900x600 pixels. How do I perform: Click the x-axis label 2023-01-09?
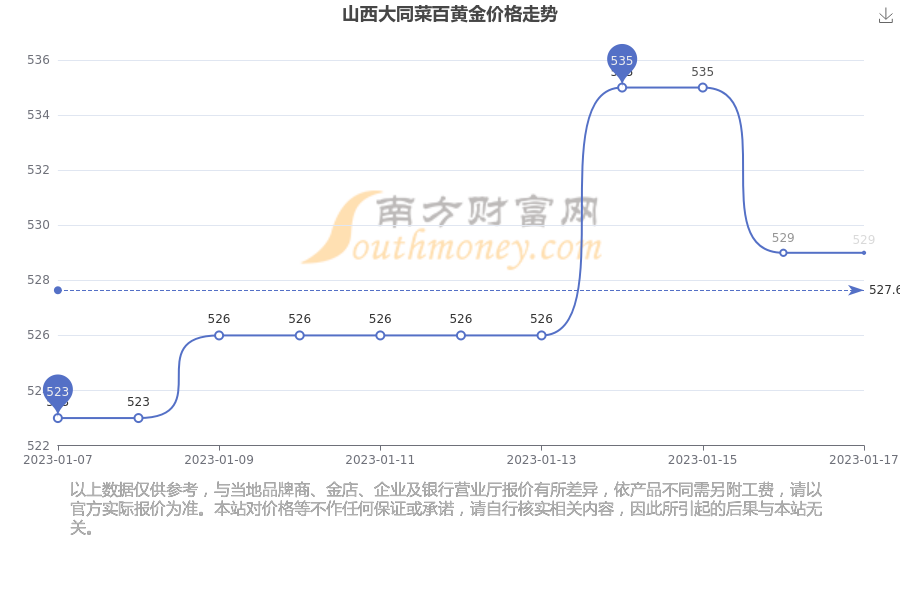(x=219, y=460)
